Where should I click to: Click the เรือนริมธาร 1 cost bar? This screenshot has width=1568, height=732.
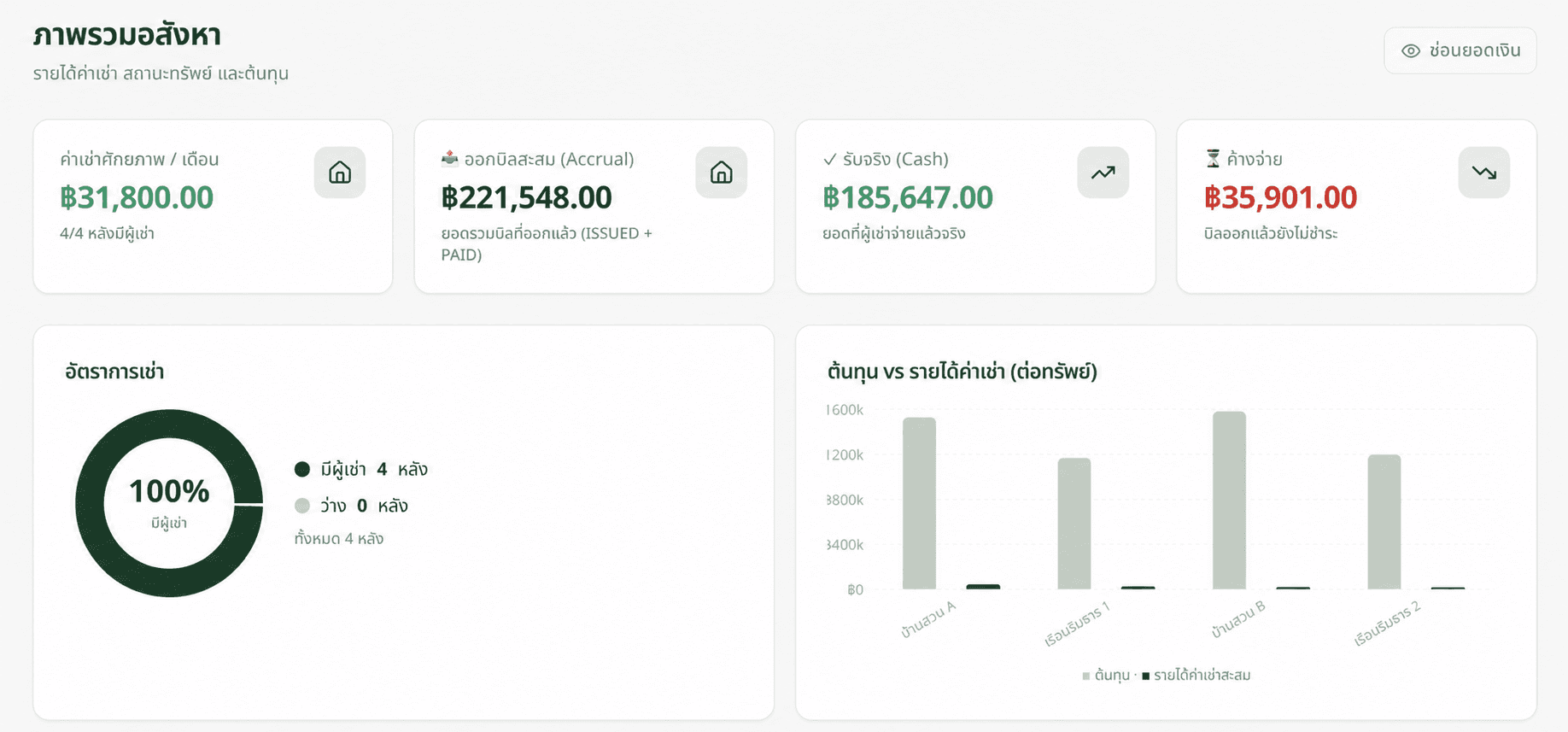(1074, 524)
